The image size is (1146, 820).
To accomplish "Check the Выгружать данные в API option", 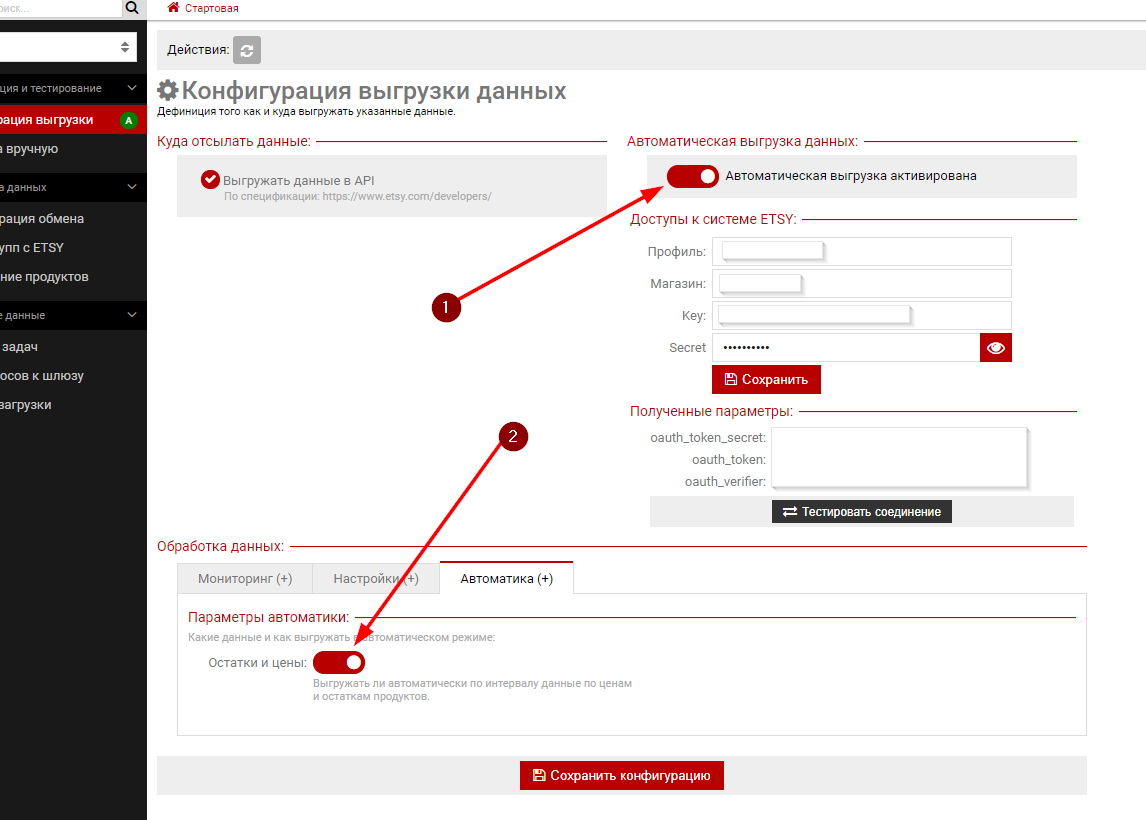I will pos(210,179).
